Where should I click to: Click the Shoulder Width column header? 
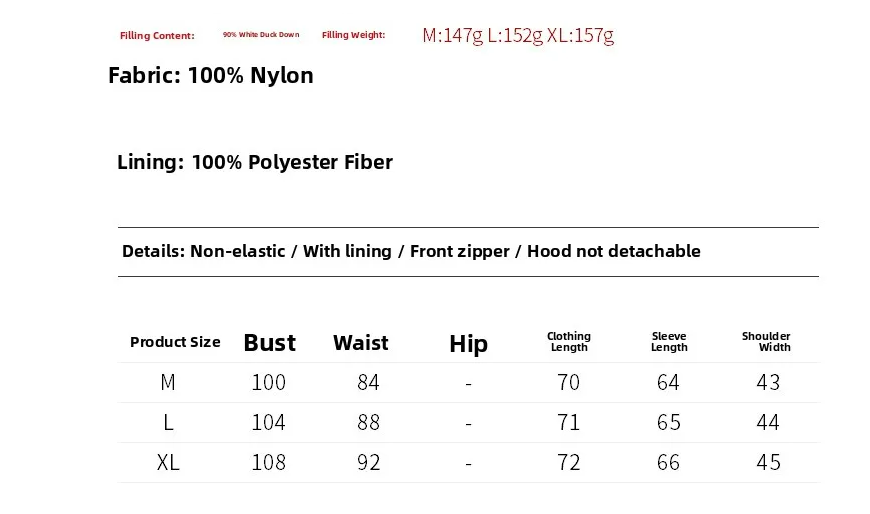click(767, 342)
